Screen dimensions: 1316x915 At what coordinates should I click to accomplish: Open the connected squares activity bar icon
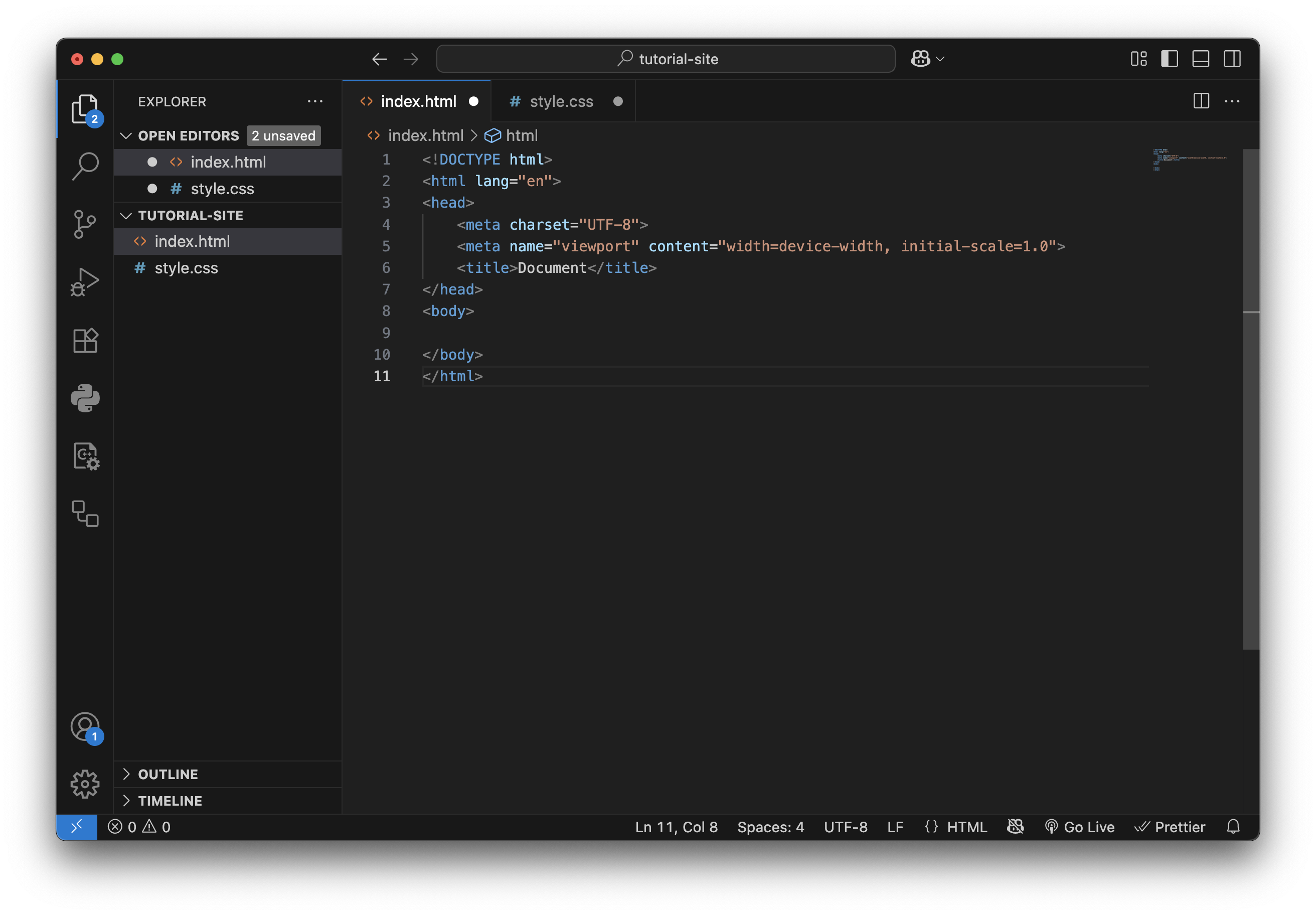pyautogui.click(x=85, y=514)
